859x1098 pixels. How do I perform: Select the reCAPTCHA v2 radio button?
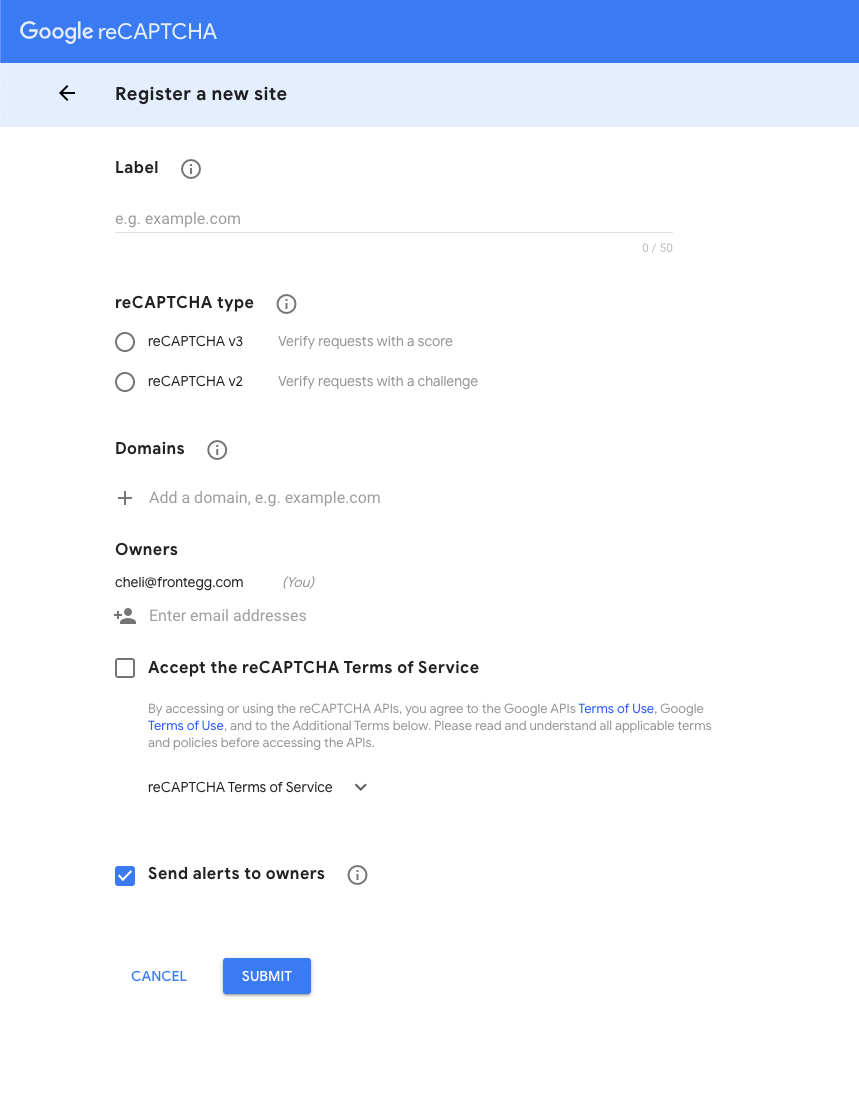pos(125,382)
